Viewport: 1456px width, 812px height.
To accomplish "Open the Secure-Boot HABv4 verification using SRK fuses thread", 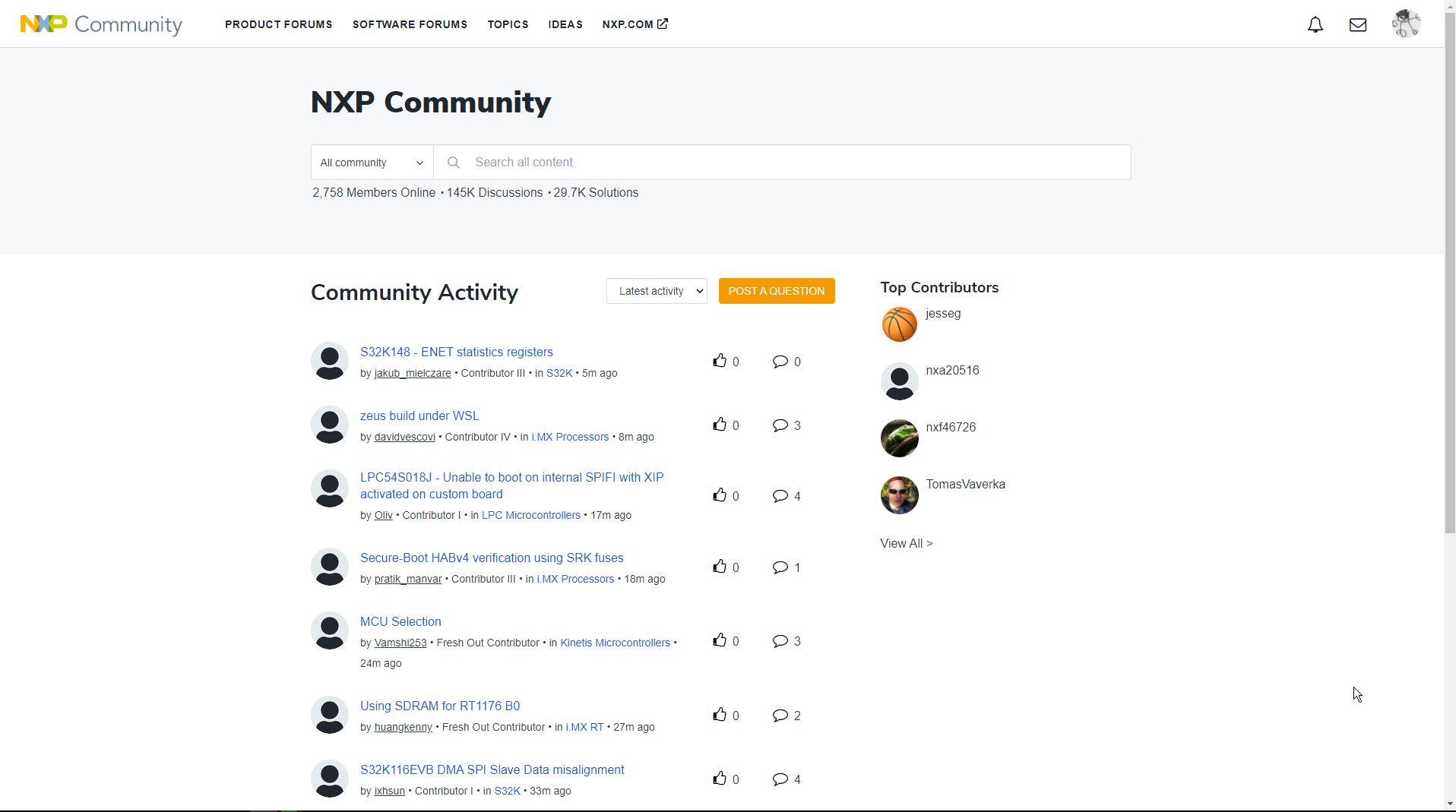I will [x=492, y=558].
